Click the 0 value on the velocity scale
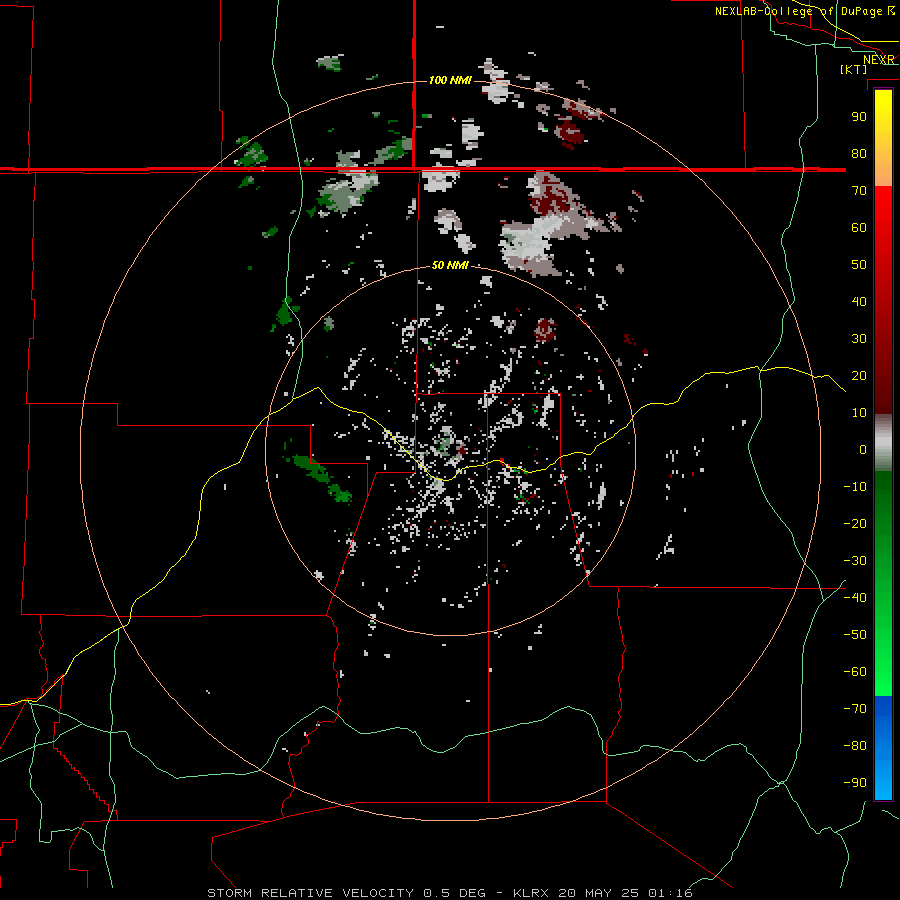Viewport: 900px width, 900px height. [x=863, y=449]
